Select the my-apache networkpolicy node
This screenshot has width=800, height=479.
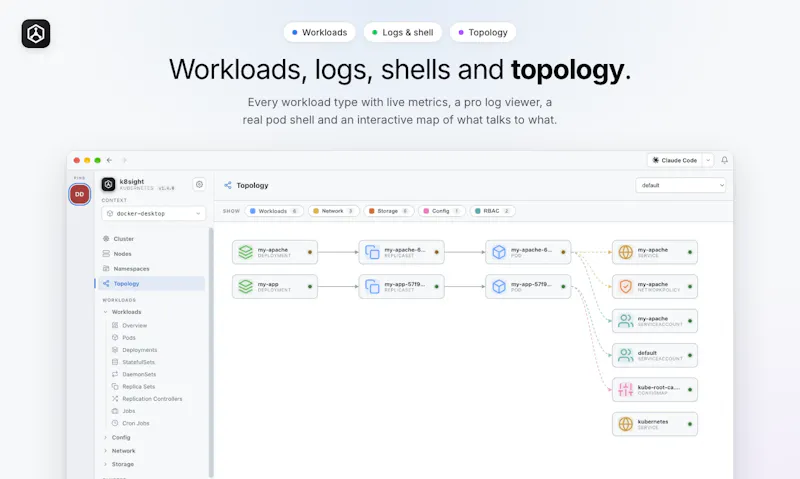(x=655, y=287)
